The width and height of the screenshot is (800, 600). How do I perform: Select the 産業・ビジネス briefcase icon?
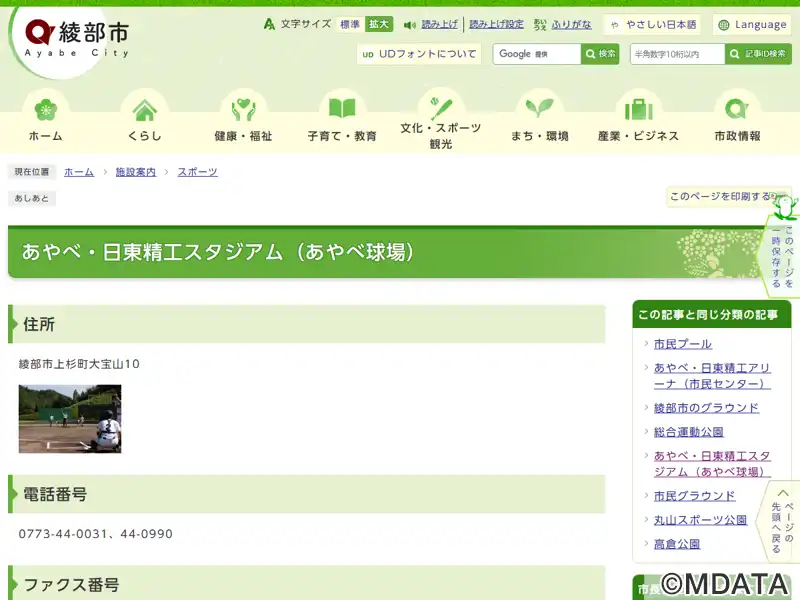coord(638,109)
